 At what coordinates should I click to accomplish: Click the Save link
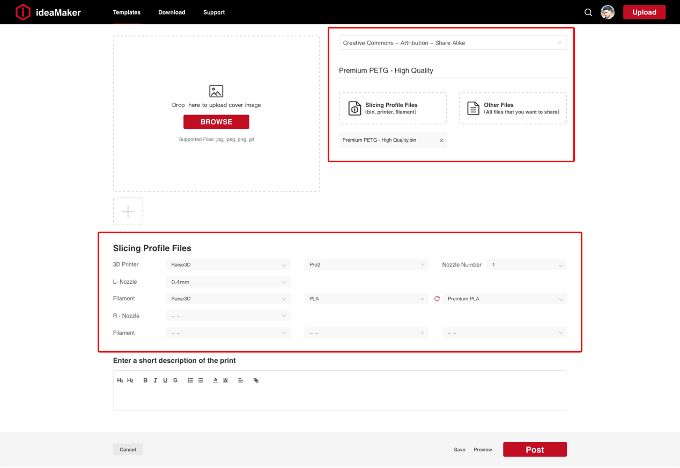(459, 450)
